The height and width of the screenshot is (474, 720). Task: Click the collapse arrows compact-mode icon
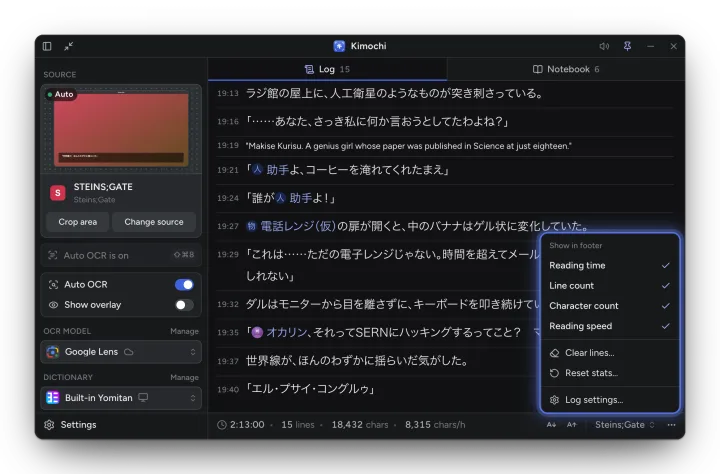pos(69,46)
